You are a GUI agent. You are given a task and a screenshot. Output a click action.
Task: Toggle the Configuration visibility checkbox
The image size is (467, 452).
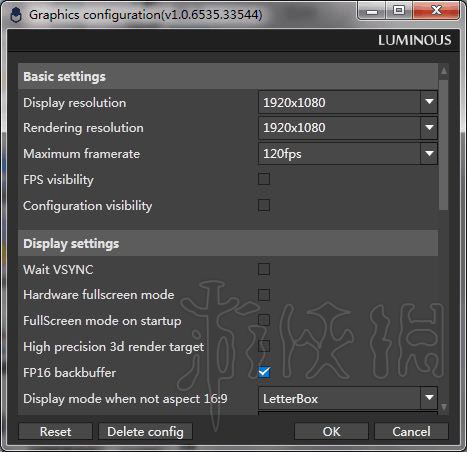pyautogui.click(x=264, y=205)
